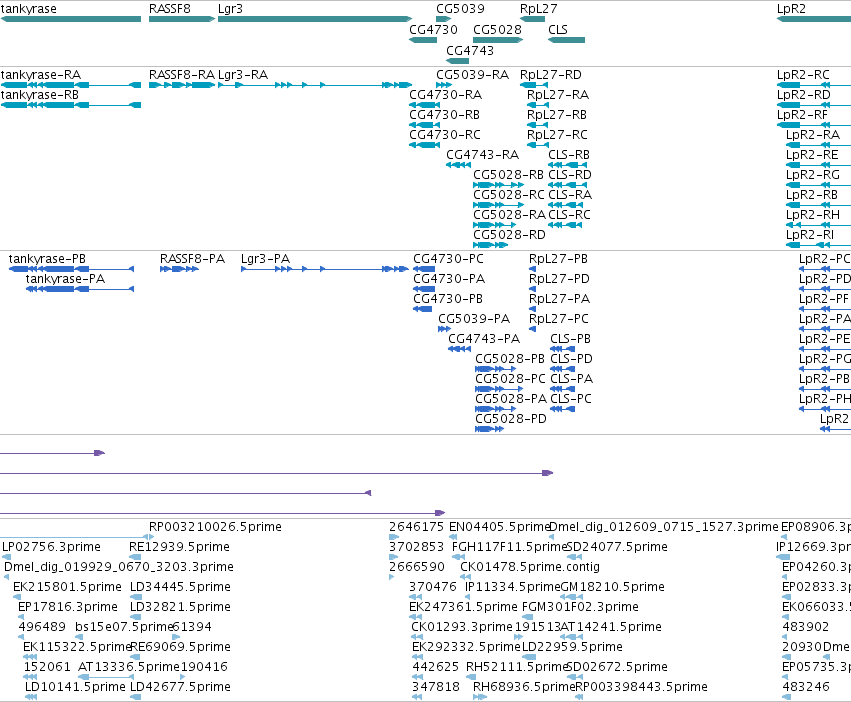Select Dmel_dig_019929_0670_3203.3prime feature
Image resolution: width=851 pixels, height=702 pixels.
click(119, 567)
